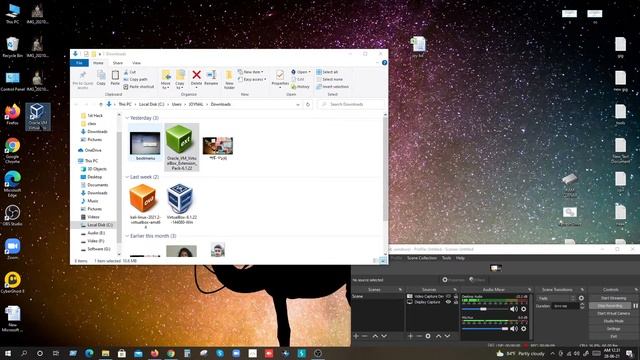The image size is (640, 360).
Task: Add a new source in OBS Sources panel
Action: pyautogui.click(x=410, y=336)
